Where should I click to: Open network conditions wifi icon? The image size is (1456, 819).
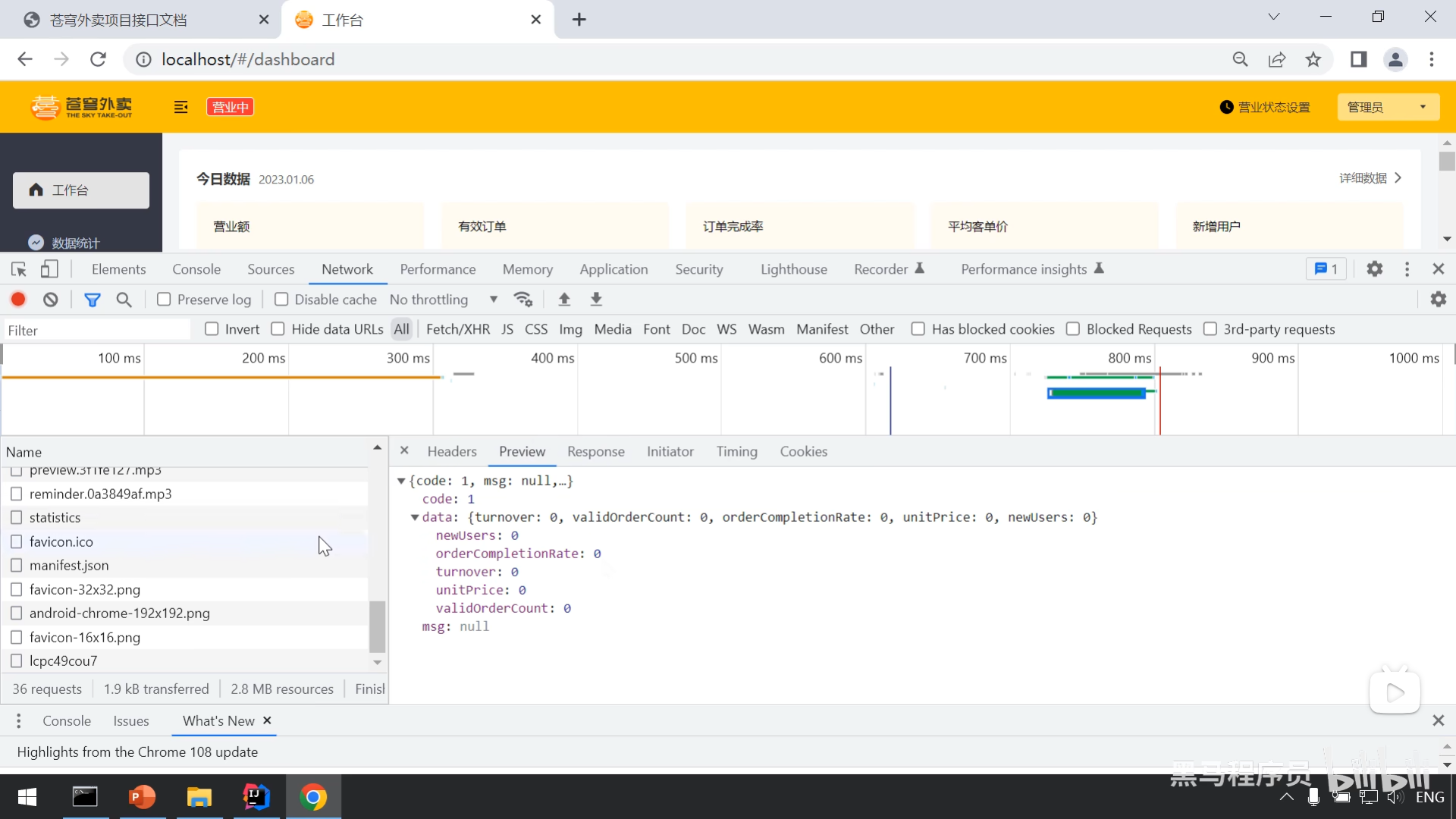pyautogui.click(x=523, y=300)
